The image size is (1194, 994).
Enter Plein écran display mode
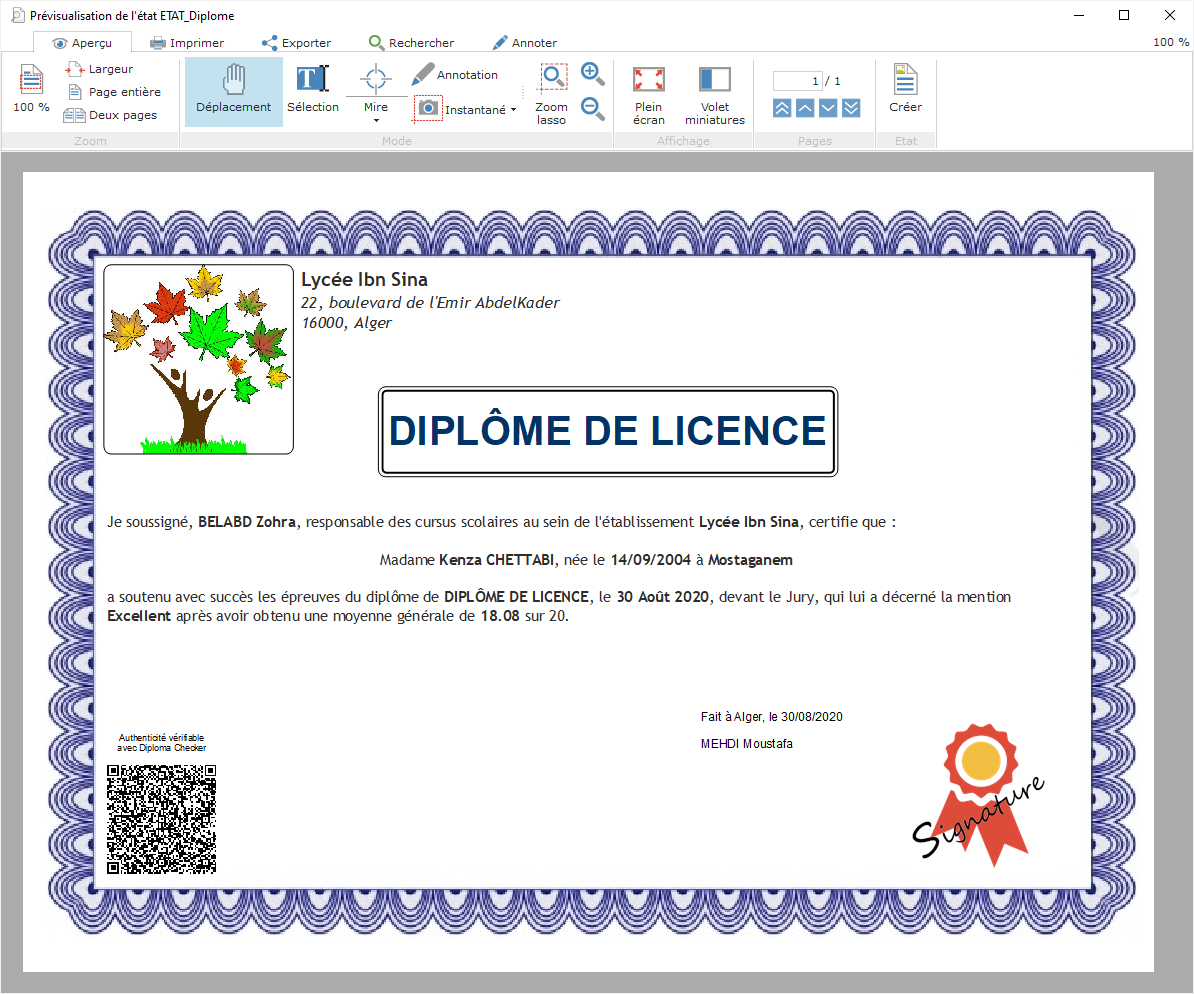pos(648,95)
